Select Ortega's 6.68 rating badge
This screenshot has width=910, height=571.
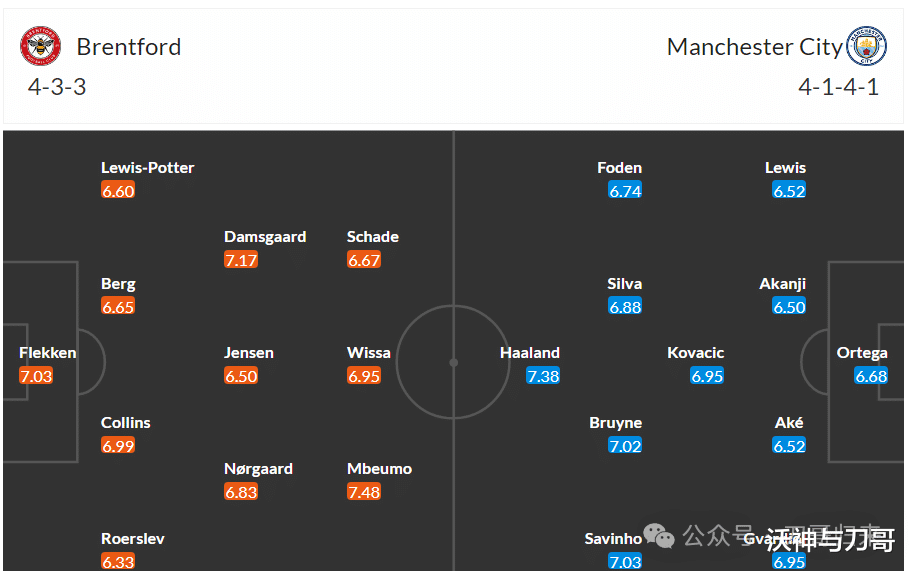click(x=871, y=376)
